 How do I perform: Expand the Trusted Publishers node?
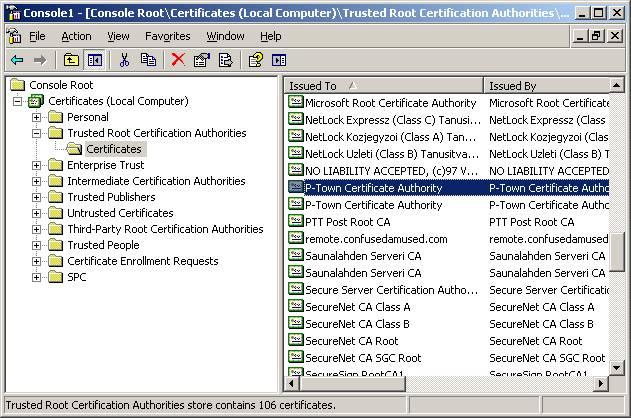point(36,197)
